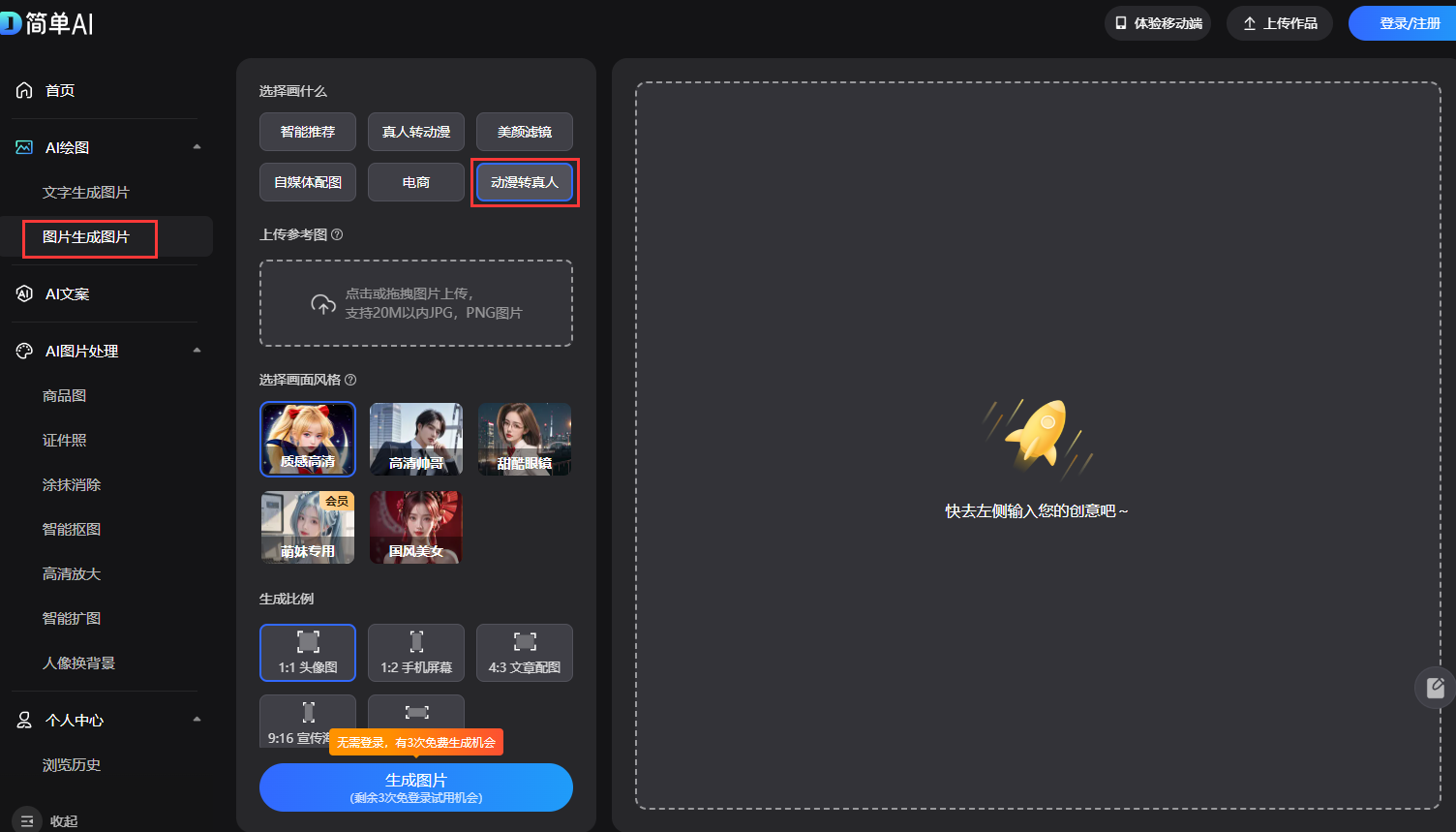Select the 4:3 文章配图 ratio
The image size is (1456, 832).
[x=525, y=653]
